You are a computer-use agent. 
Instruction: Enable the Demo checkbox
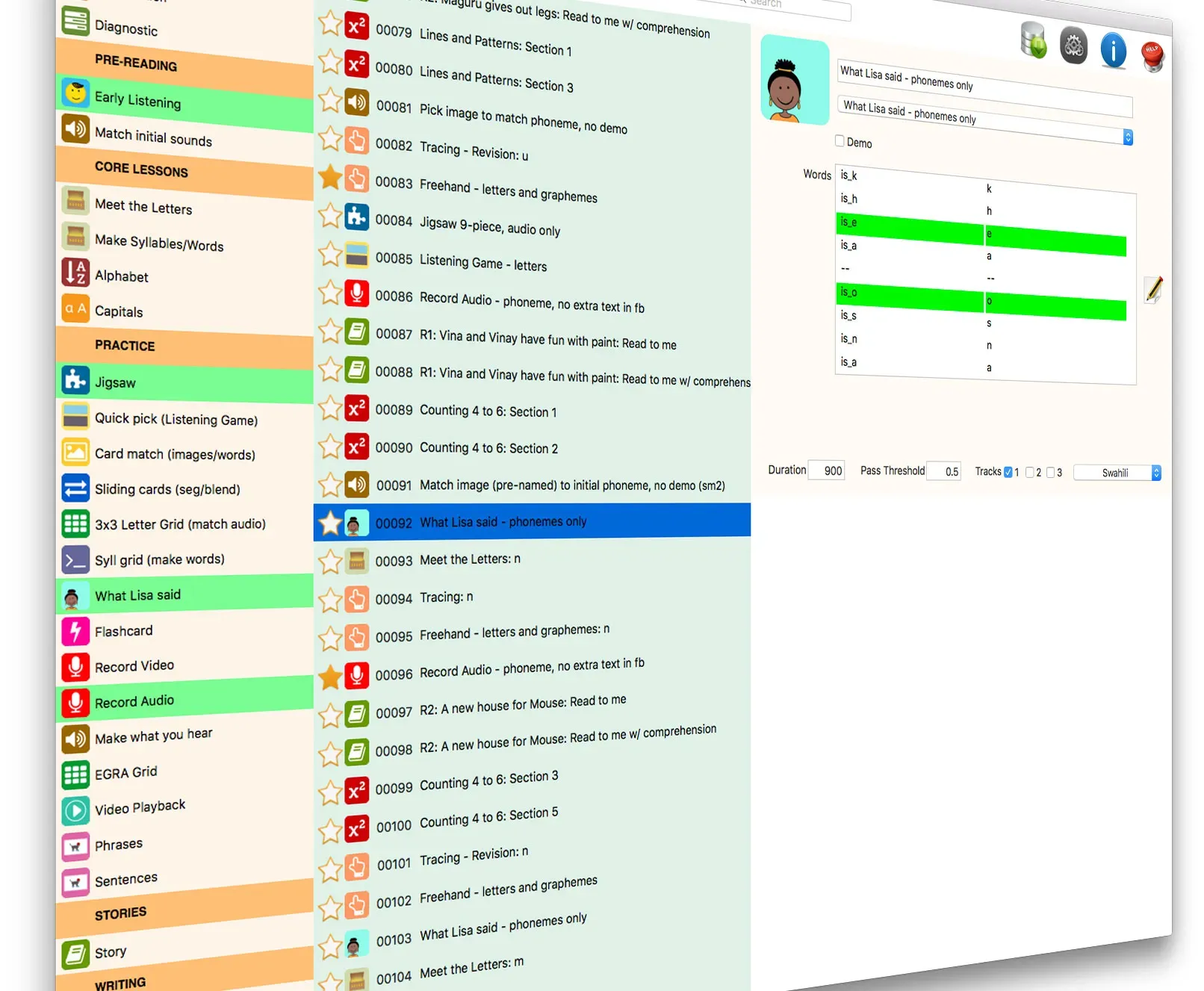(840, 140)
